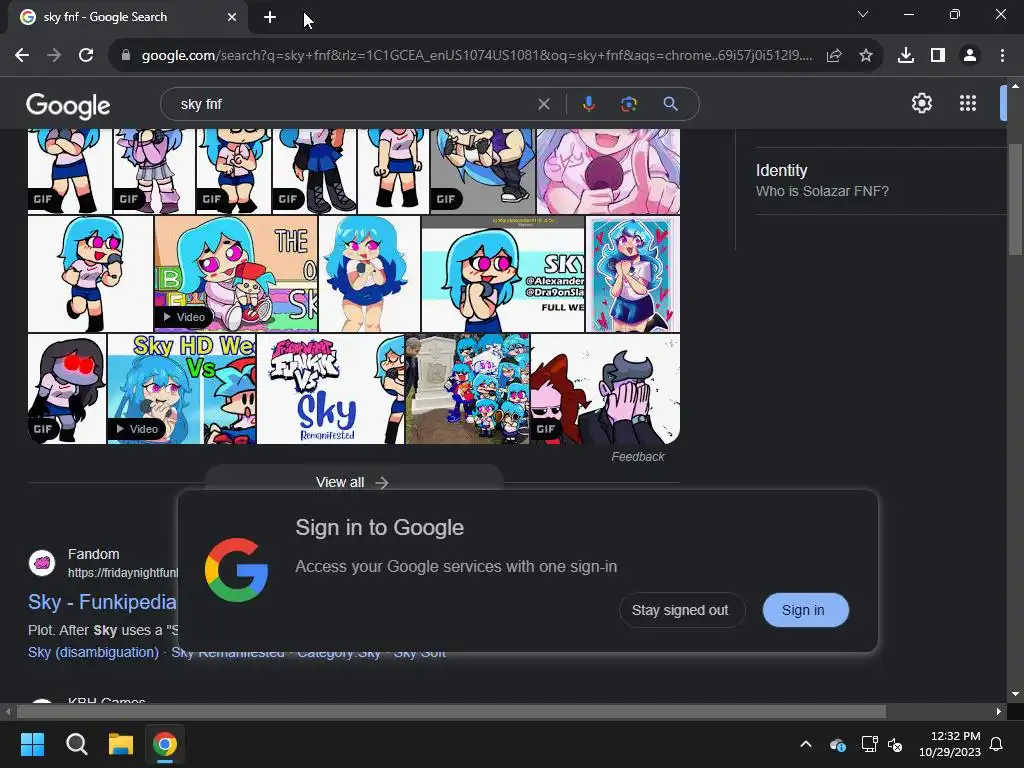Click the horizontal scrollbar right arrow
The height and width of the screenshot is (768, 1024).
tap(999, 711)
